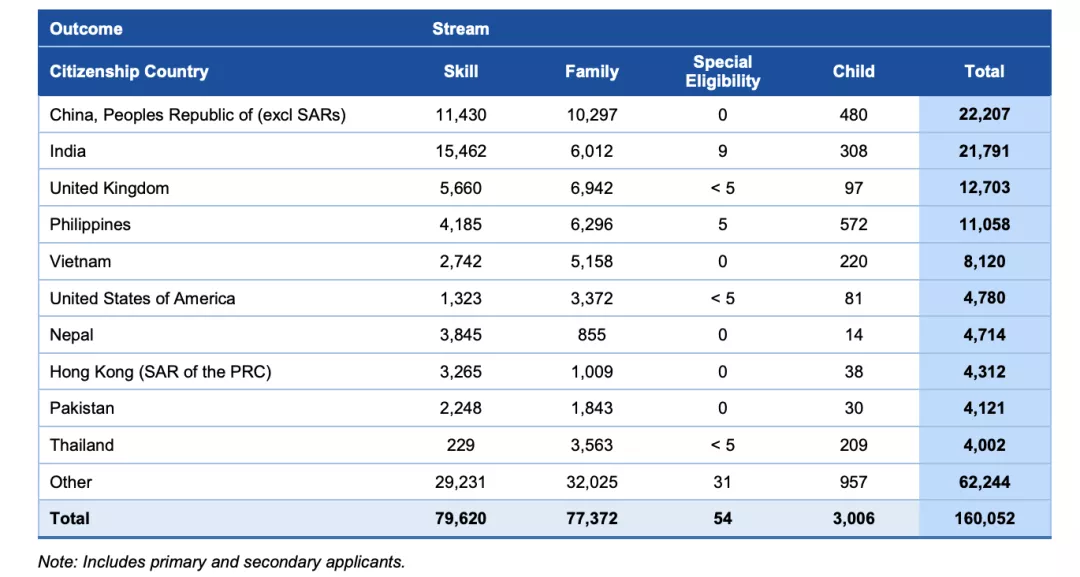Viewport: 1080px width, 577px height.
Task: Select the Special Eligibility column header
Action: point(722,71)
